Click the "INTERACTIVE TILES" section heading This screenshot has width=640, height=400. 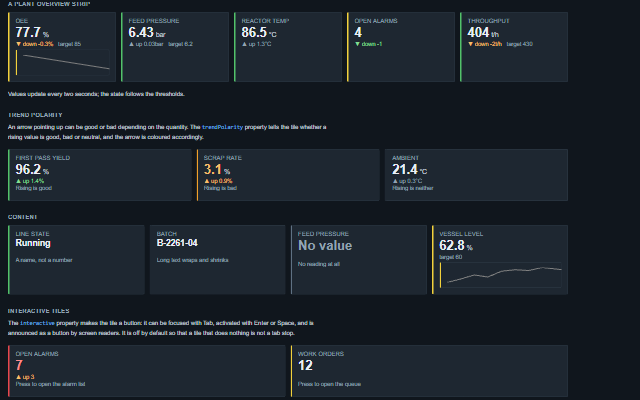(38, 311)
